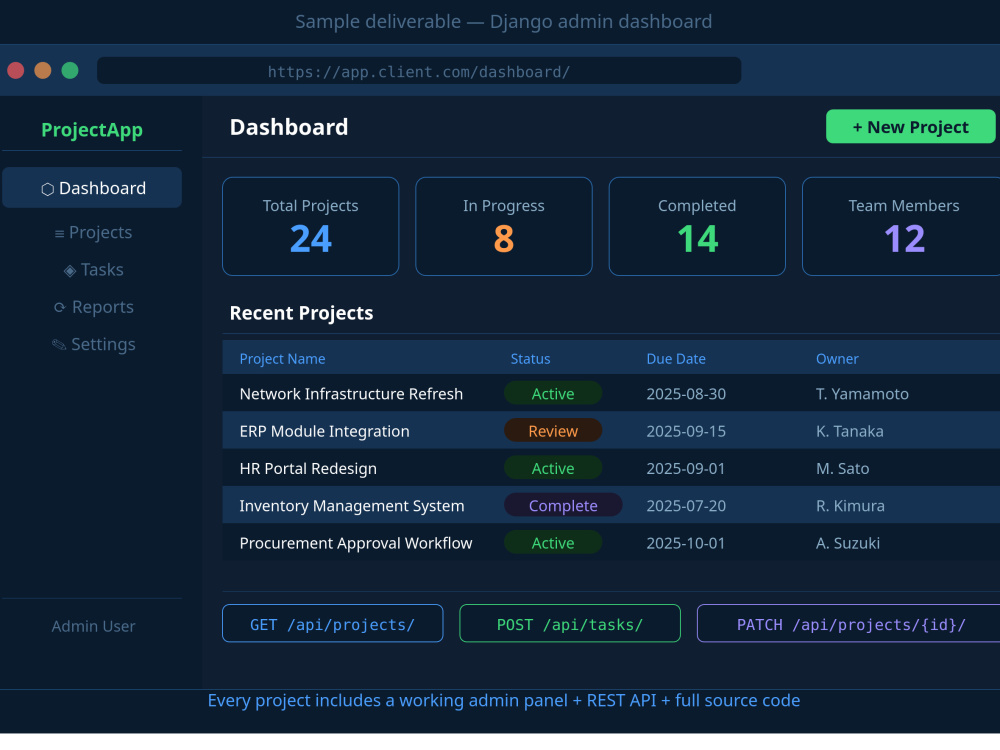Open the Completed card

(697, 226)
